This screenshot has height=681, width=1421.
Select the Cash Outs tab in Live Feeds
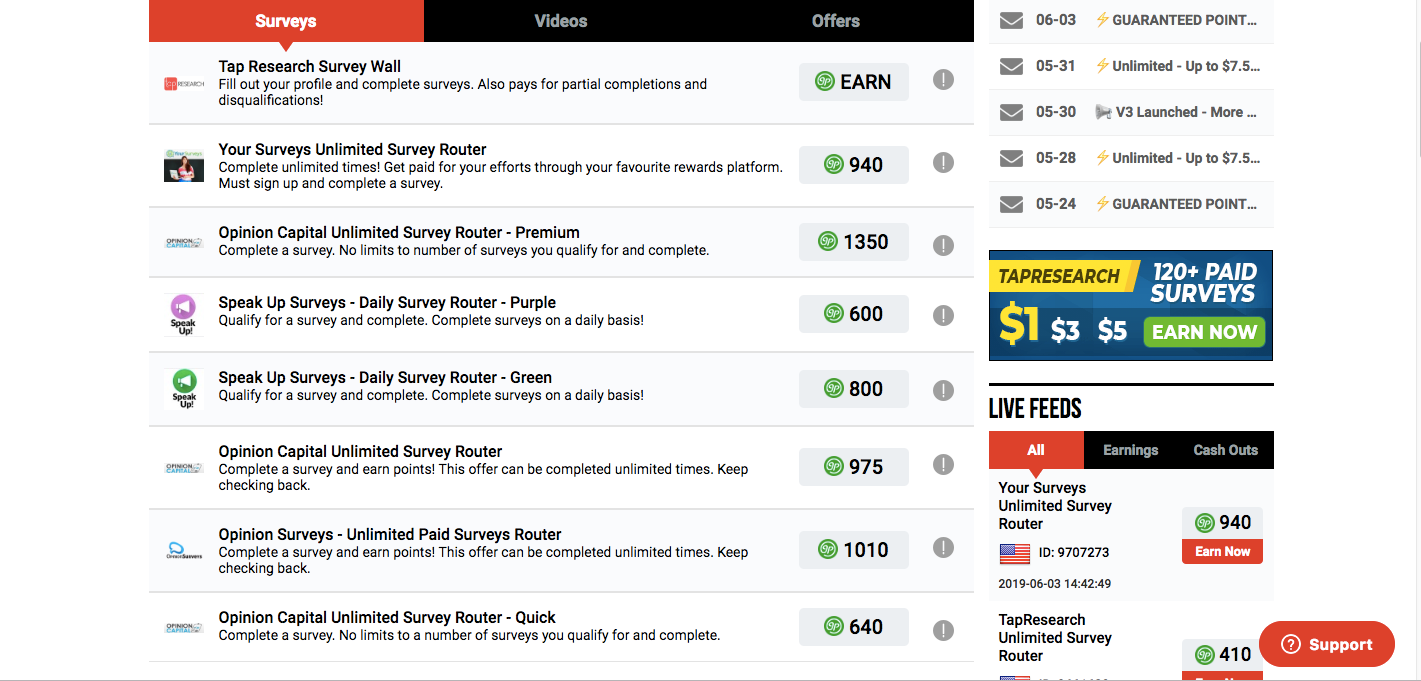1226,450
